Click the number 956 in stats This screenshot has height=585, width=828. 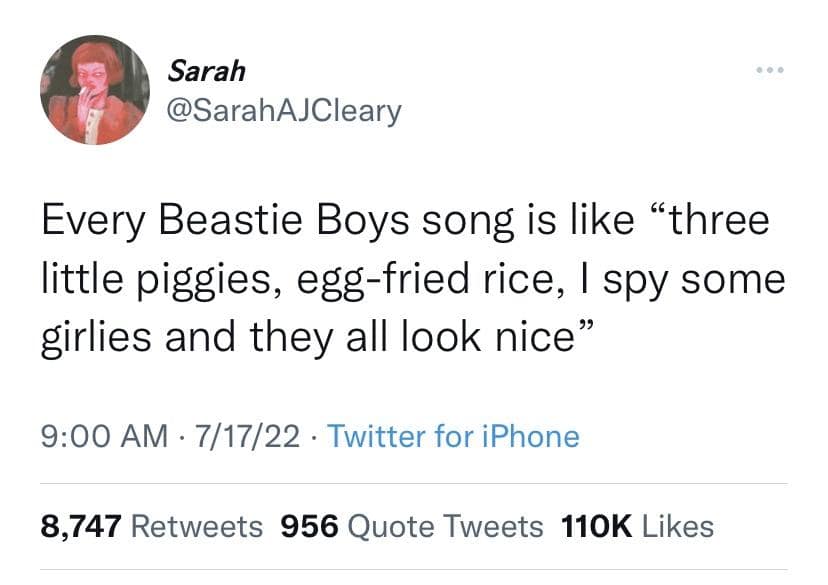[311, 526]
